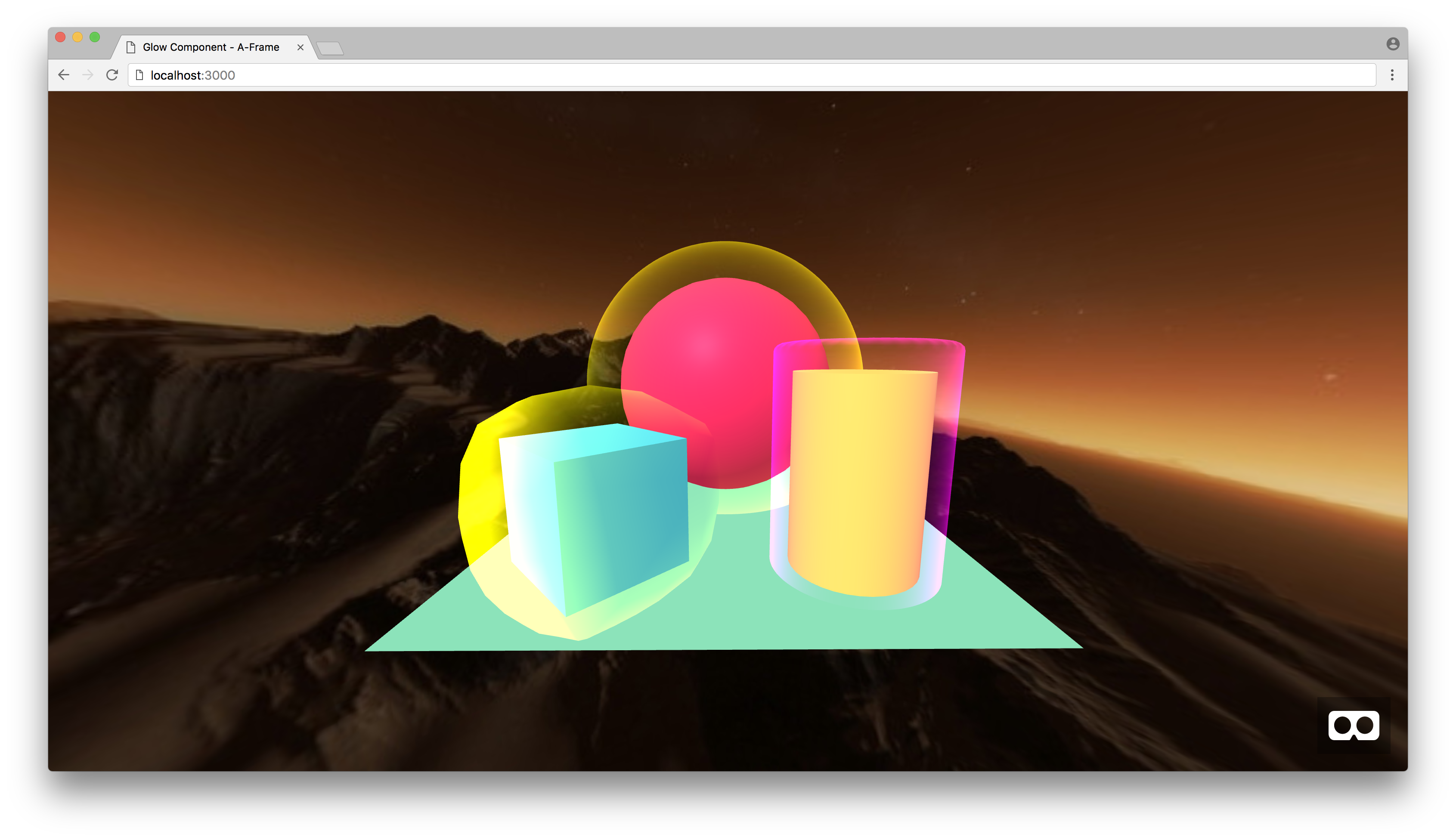This screenshot has height=840, width=1456.
Task: Open Chrome's three-dot menu
Action: [x=1392, y=75]
